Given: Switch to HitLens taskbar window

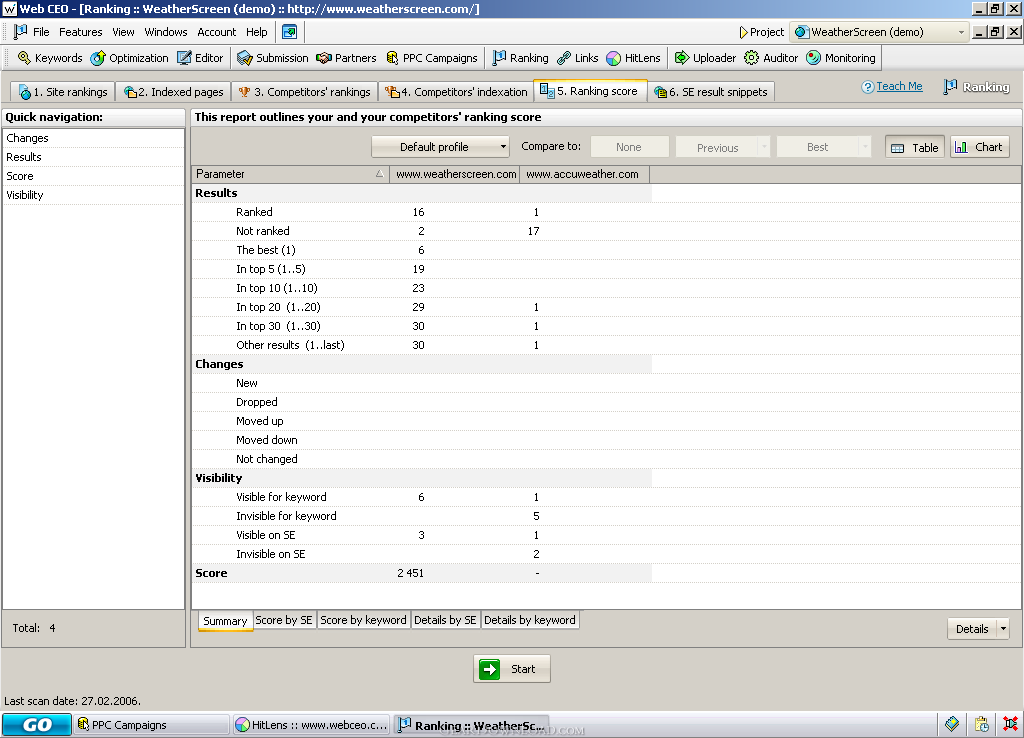Looking at the screenshot, I should [312, 724].
